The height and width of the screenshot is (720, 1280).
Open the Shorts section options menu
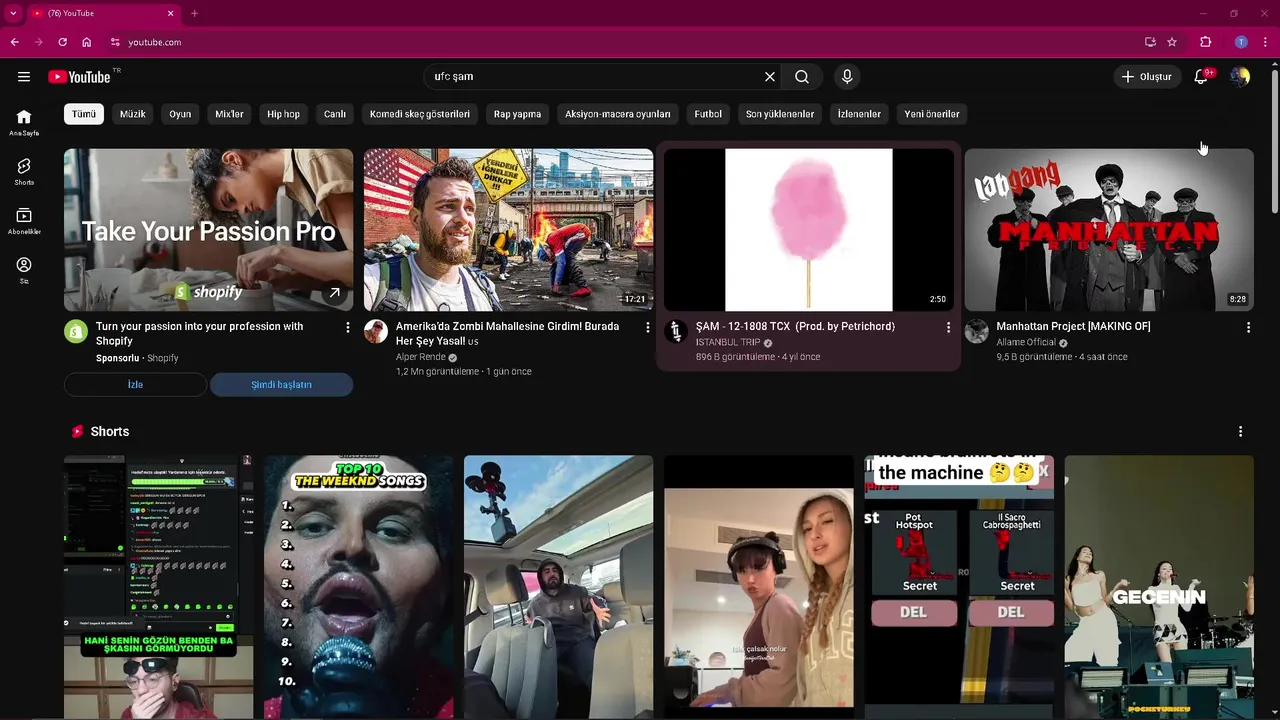(x=1240, y=432)
